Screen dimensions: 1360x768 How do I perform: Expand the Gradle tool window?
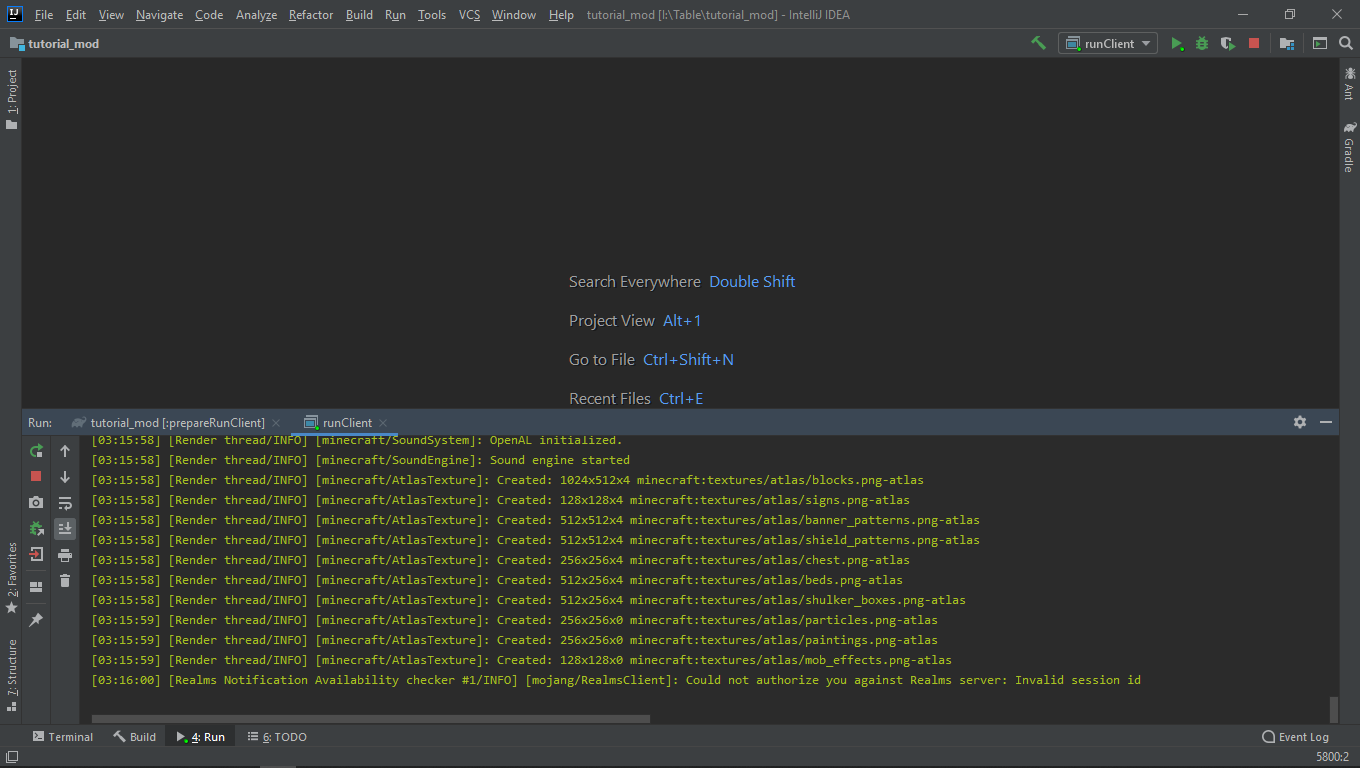point(1349,148)
